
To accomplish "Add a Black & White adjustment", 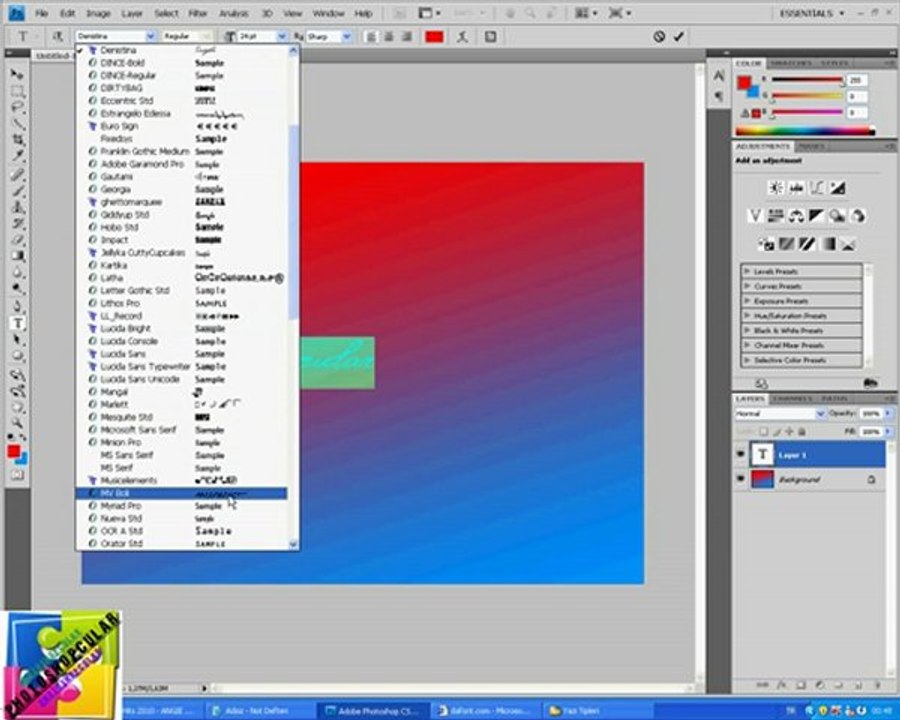I will (817, 216).
